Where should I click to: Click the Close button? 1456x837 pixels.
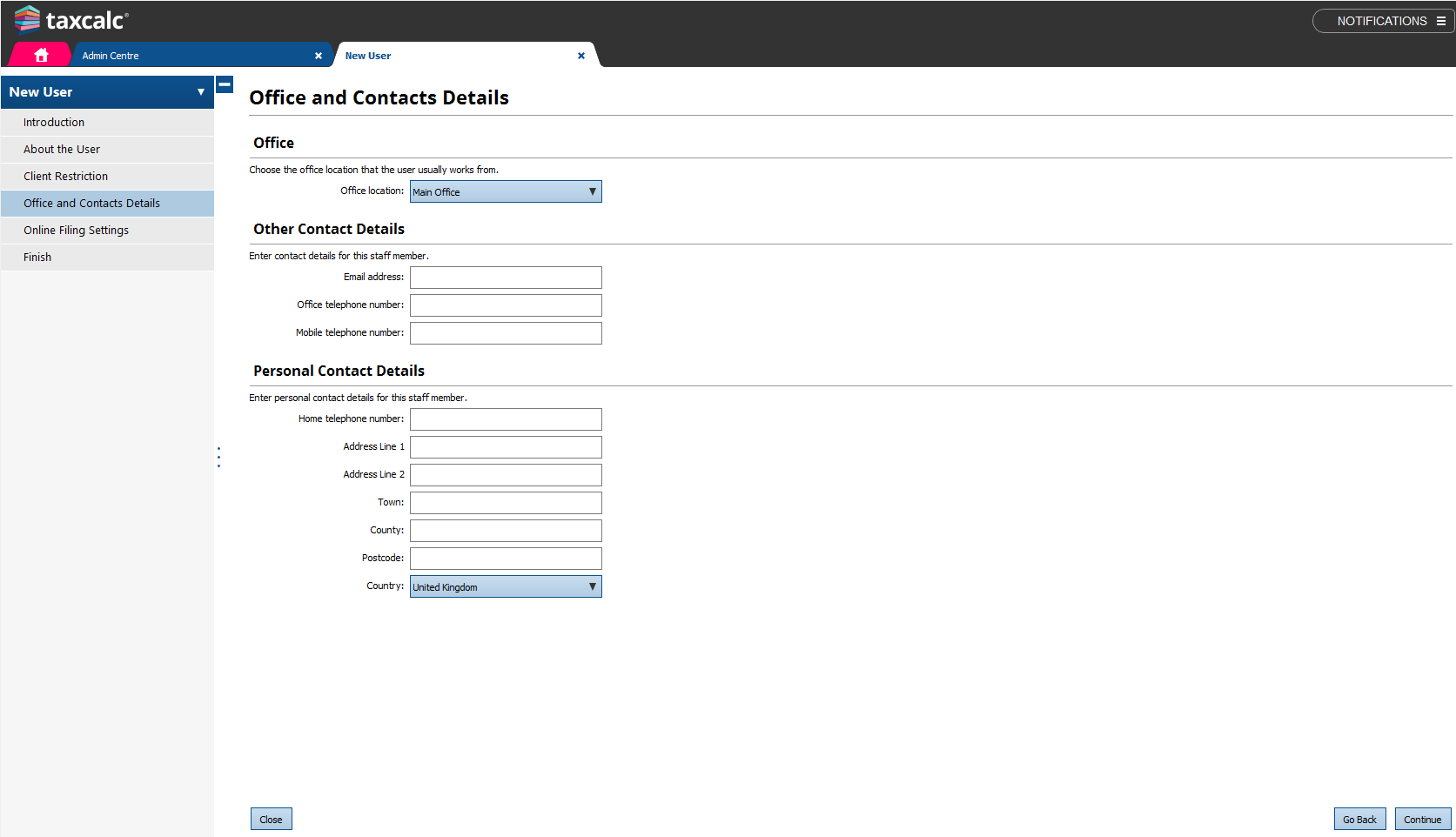point(271,820)
